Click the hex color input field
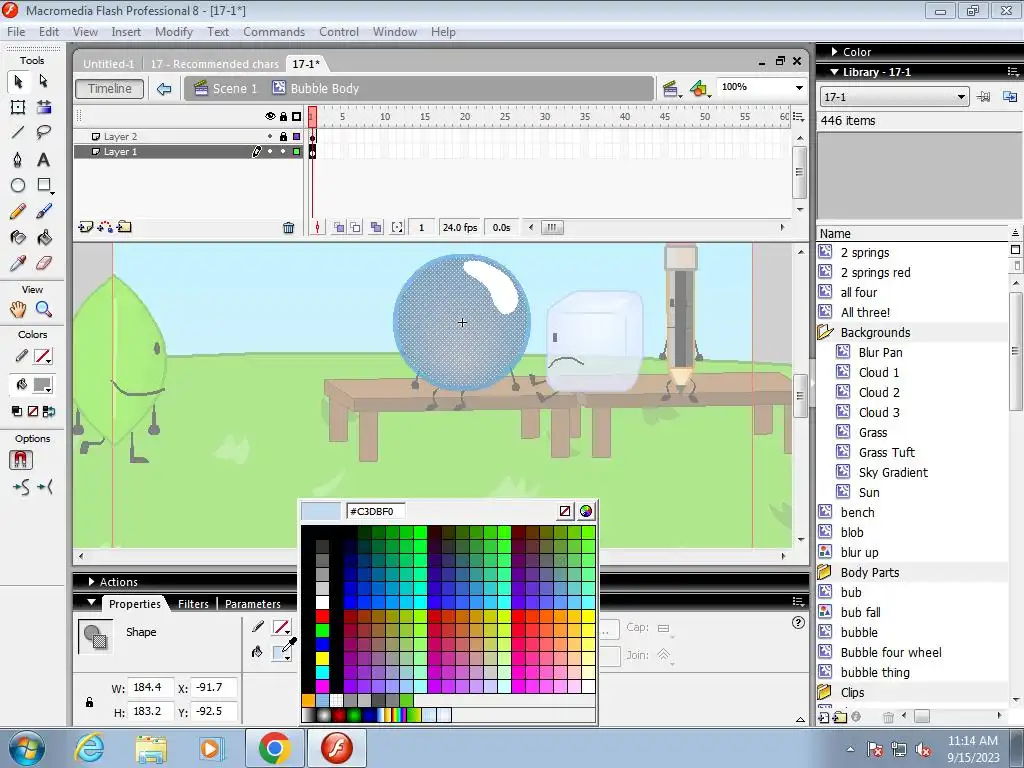 (376, 511)
